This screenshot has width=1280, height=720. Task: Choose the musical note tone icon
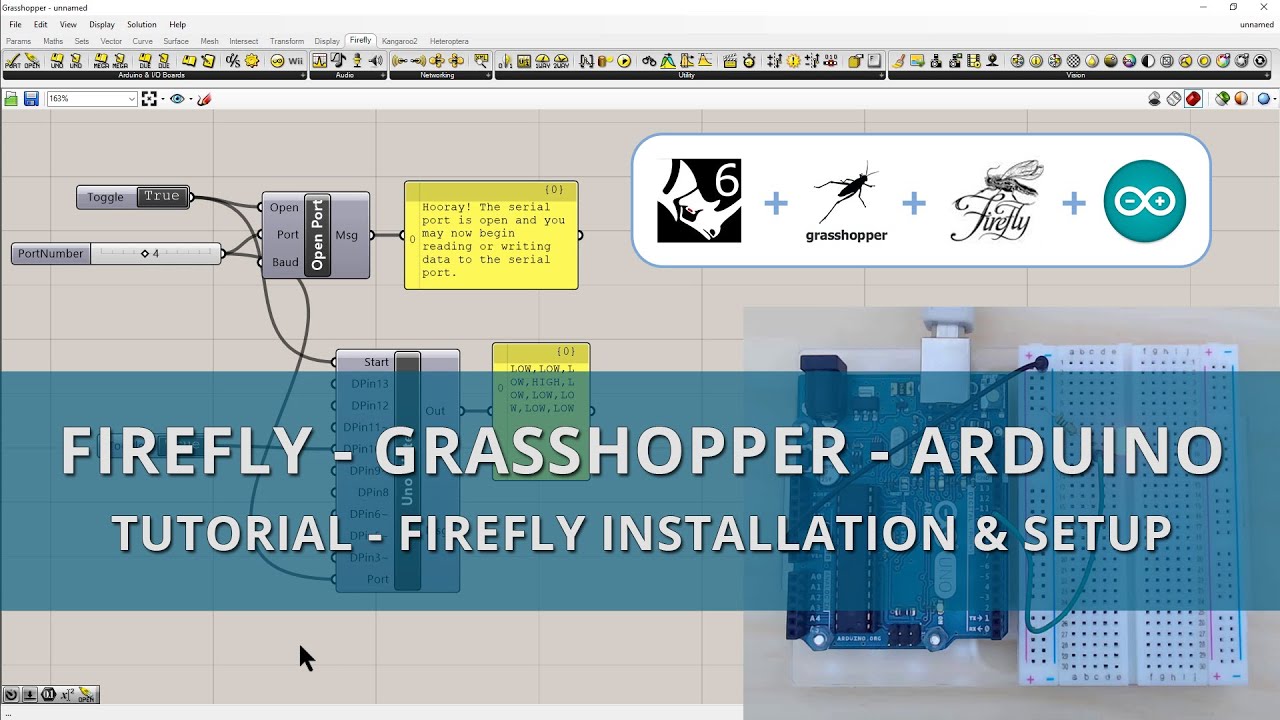[338, 61]
